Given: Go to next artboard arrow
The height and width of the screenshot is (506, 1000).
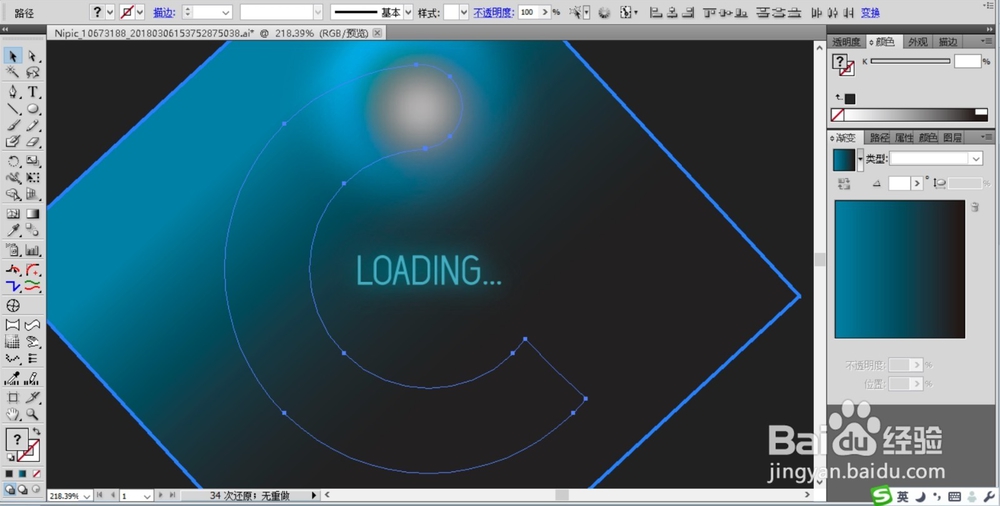Looking at the screenshot, I should [x=161, y=495].
